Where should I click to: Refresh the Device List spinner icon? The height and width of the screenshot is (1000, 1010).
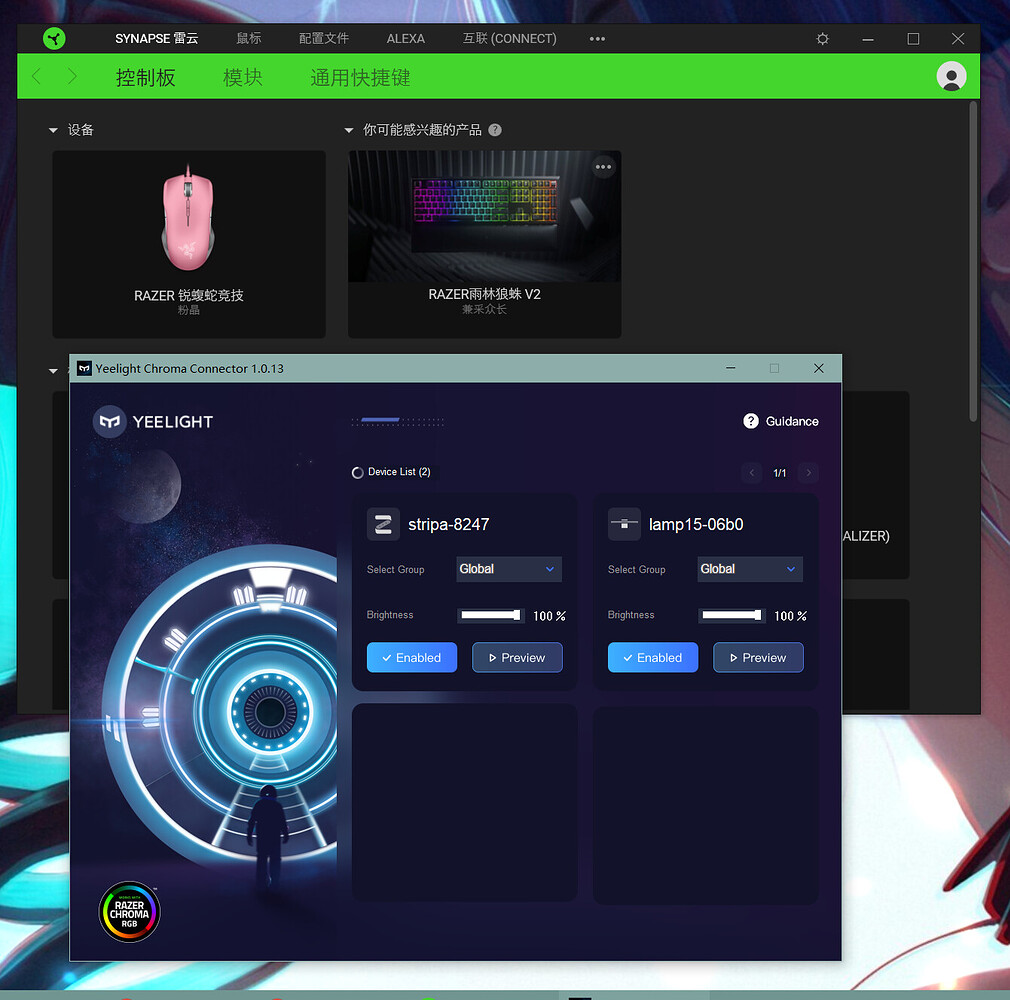pos(357,472)
